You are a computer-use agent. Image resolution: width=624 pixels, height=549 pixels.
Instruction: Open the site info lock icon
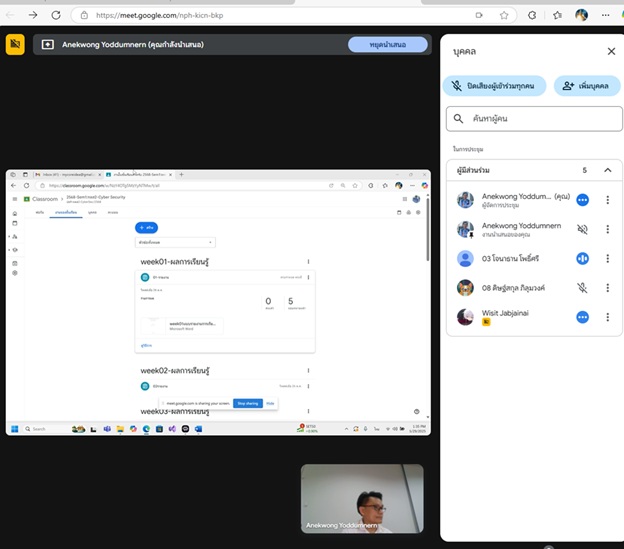tap(84, 15)
